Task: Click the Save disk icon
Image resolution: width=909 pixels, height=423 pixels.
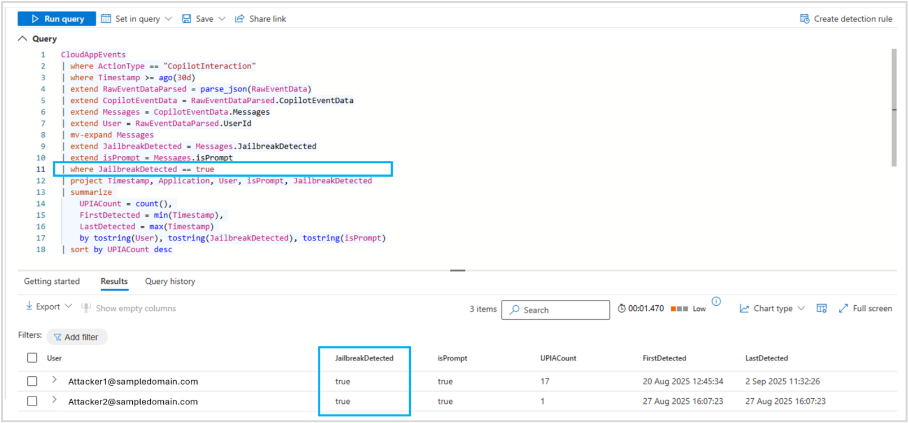Action: pos(187,19)
